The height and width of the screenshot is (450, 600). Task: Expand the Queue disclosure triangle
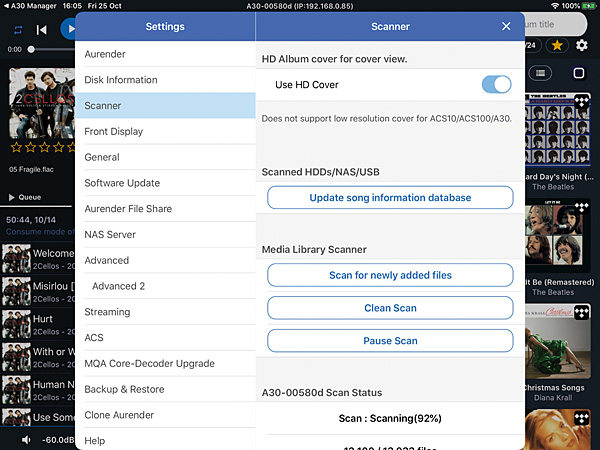[x=11, y=197]
